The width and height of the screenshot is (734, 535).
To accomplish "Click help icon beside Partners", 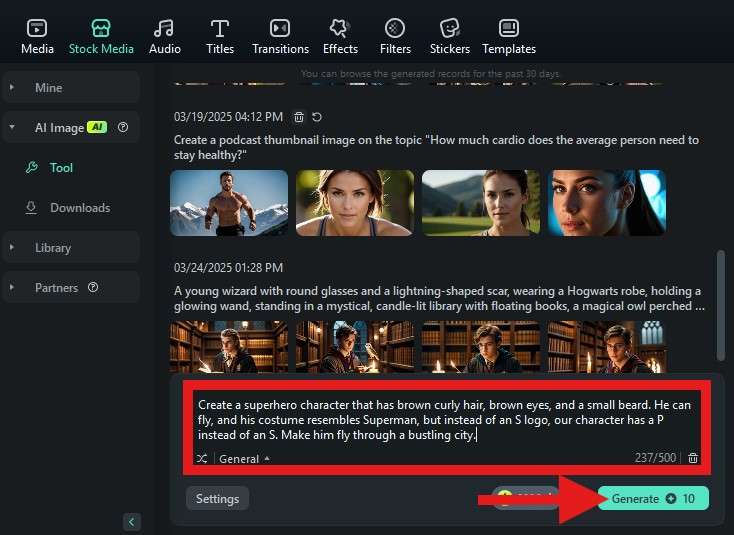I will pyautogui.click(x=93, y=287).
